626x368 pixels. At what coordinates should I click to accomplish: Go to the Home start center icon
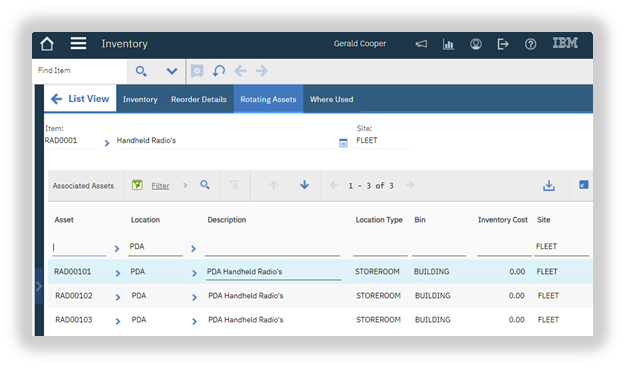[47, 44]
